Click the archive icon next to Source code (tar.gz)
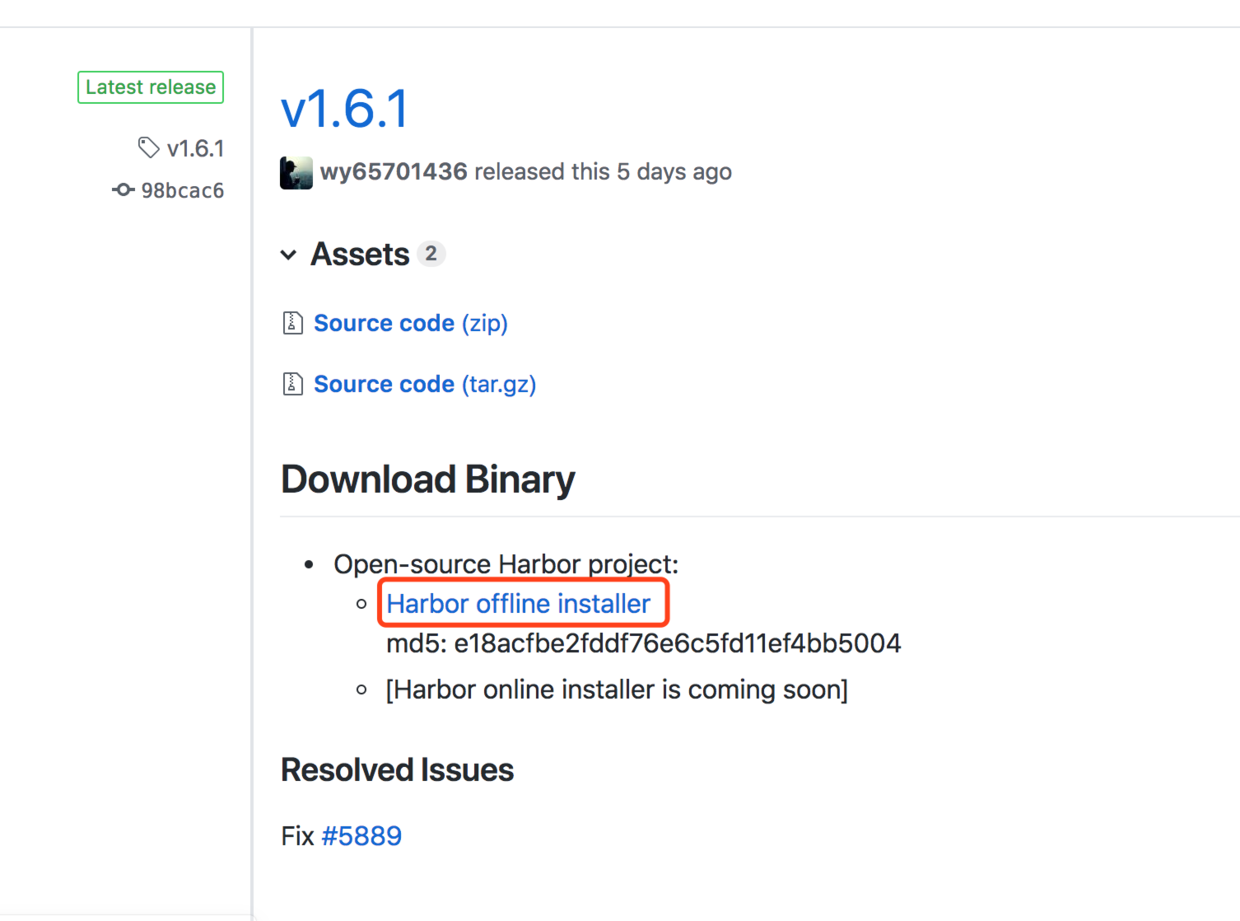 coord(293,384)
